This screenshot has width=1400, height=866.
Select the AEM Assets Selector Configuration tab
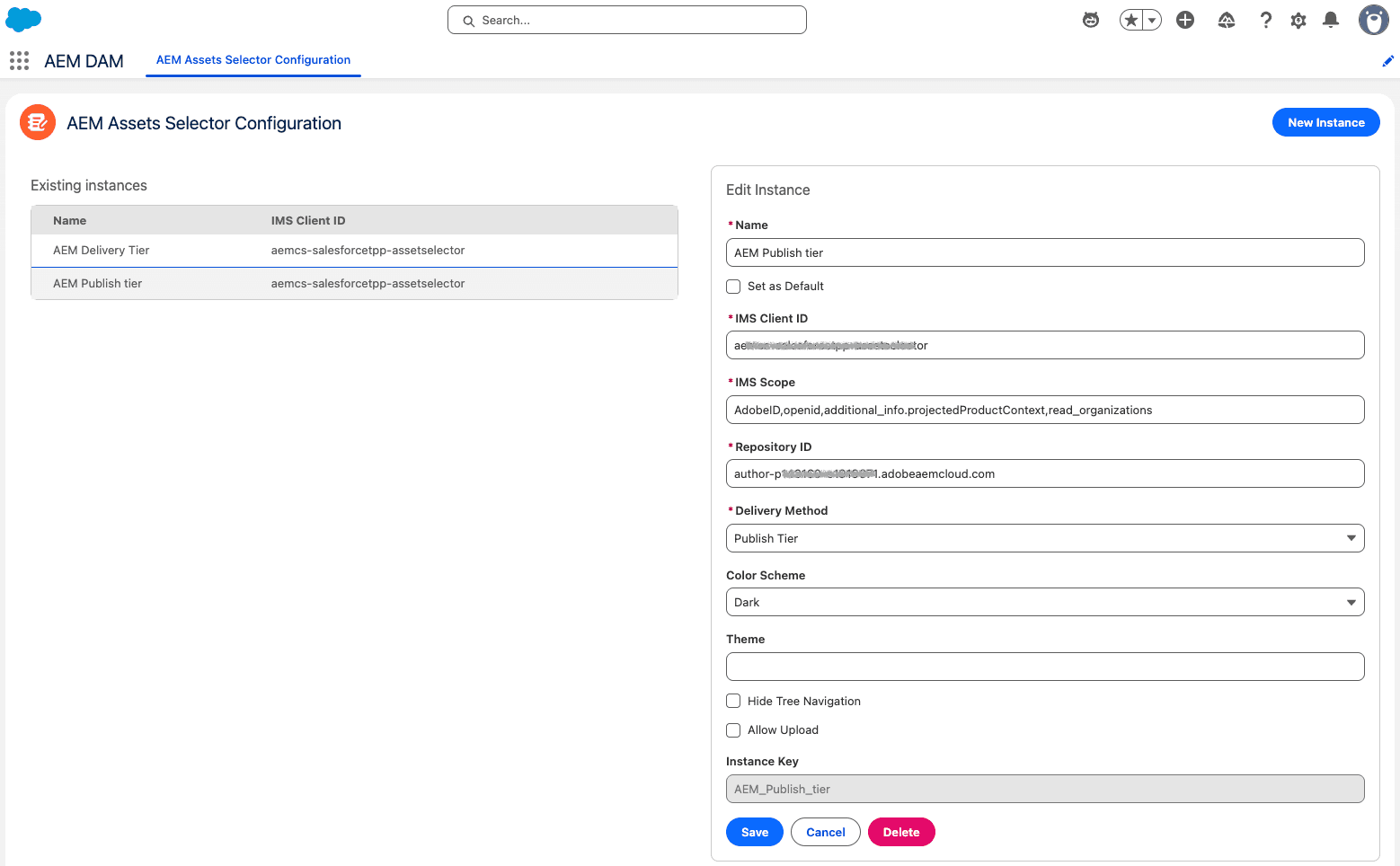pyautogui.click(x=253, y=60)
